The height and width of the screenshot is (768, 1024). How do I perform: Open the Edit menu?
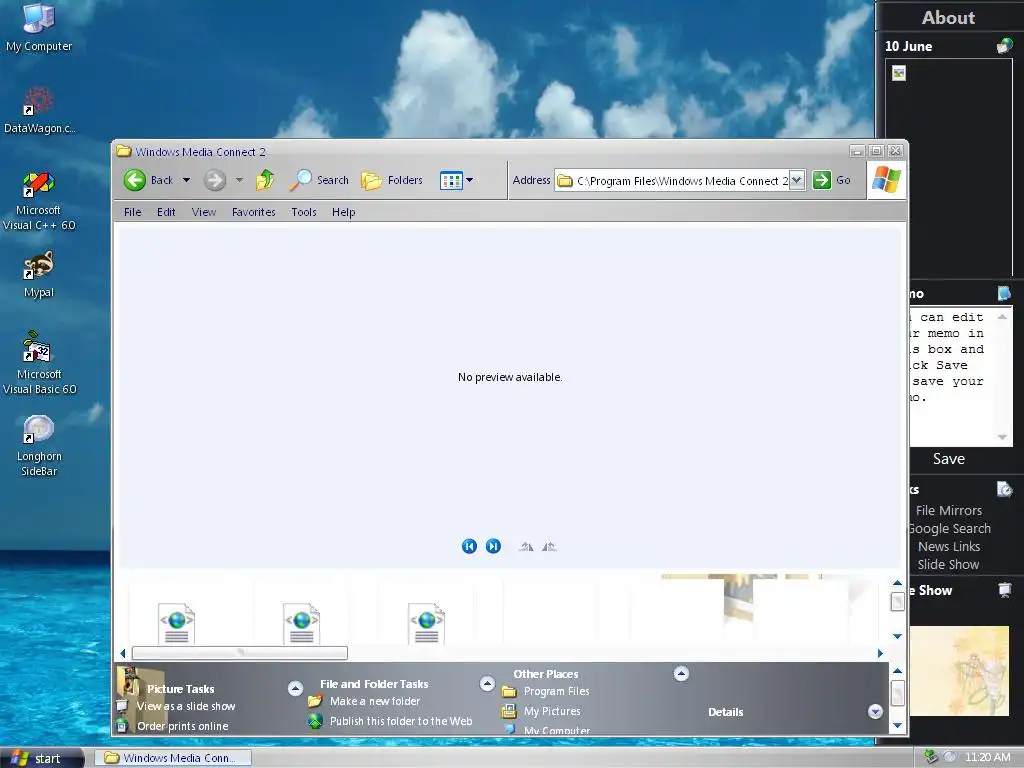166,212
